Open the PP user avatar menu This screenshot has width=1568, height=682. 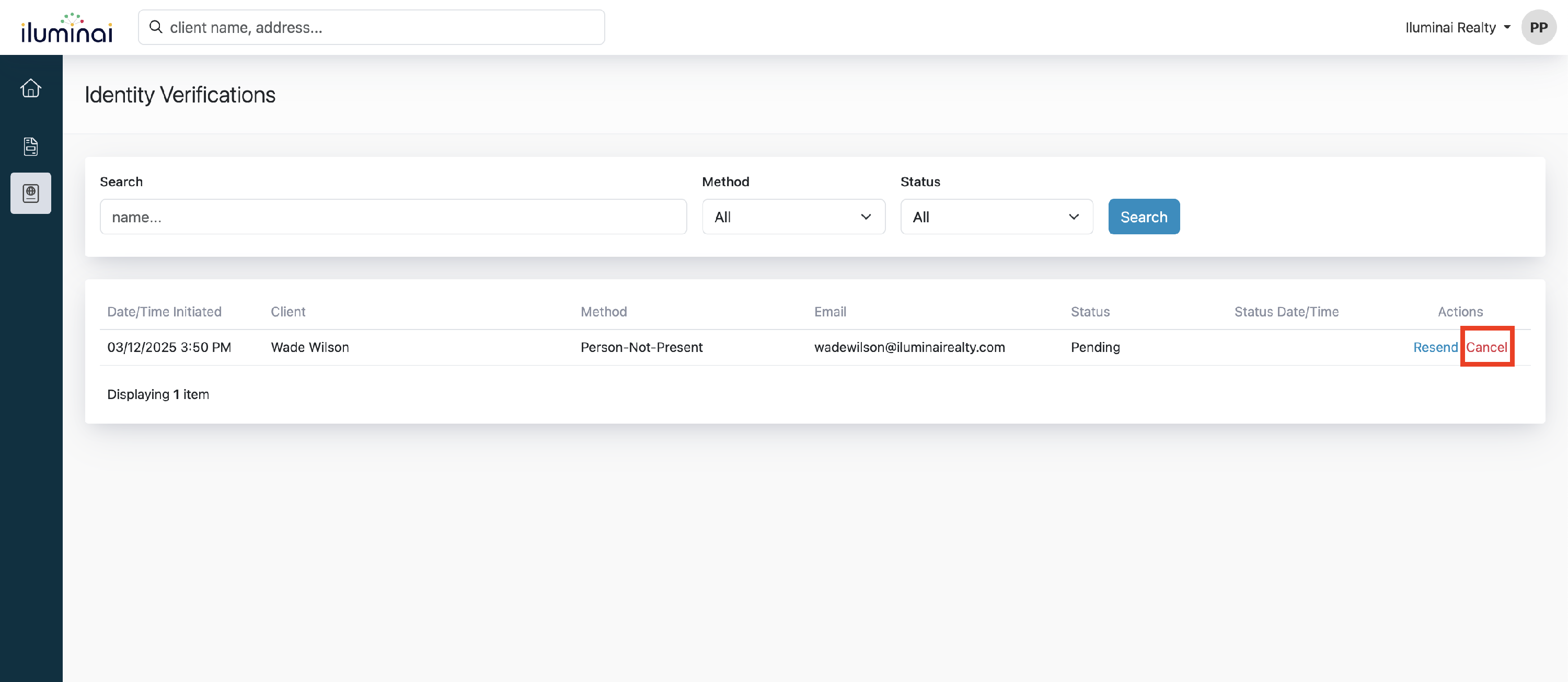point(1538,27)
